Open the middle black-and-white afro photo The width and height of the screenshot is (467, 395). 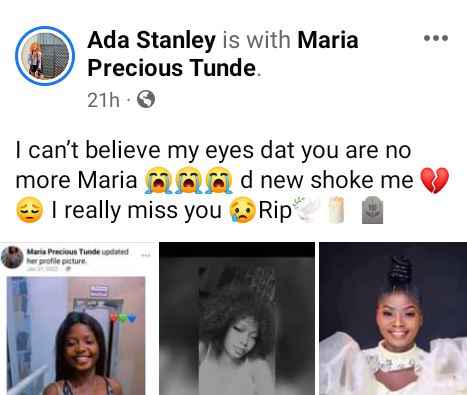click(237, 319)
